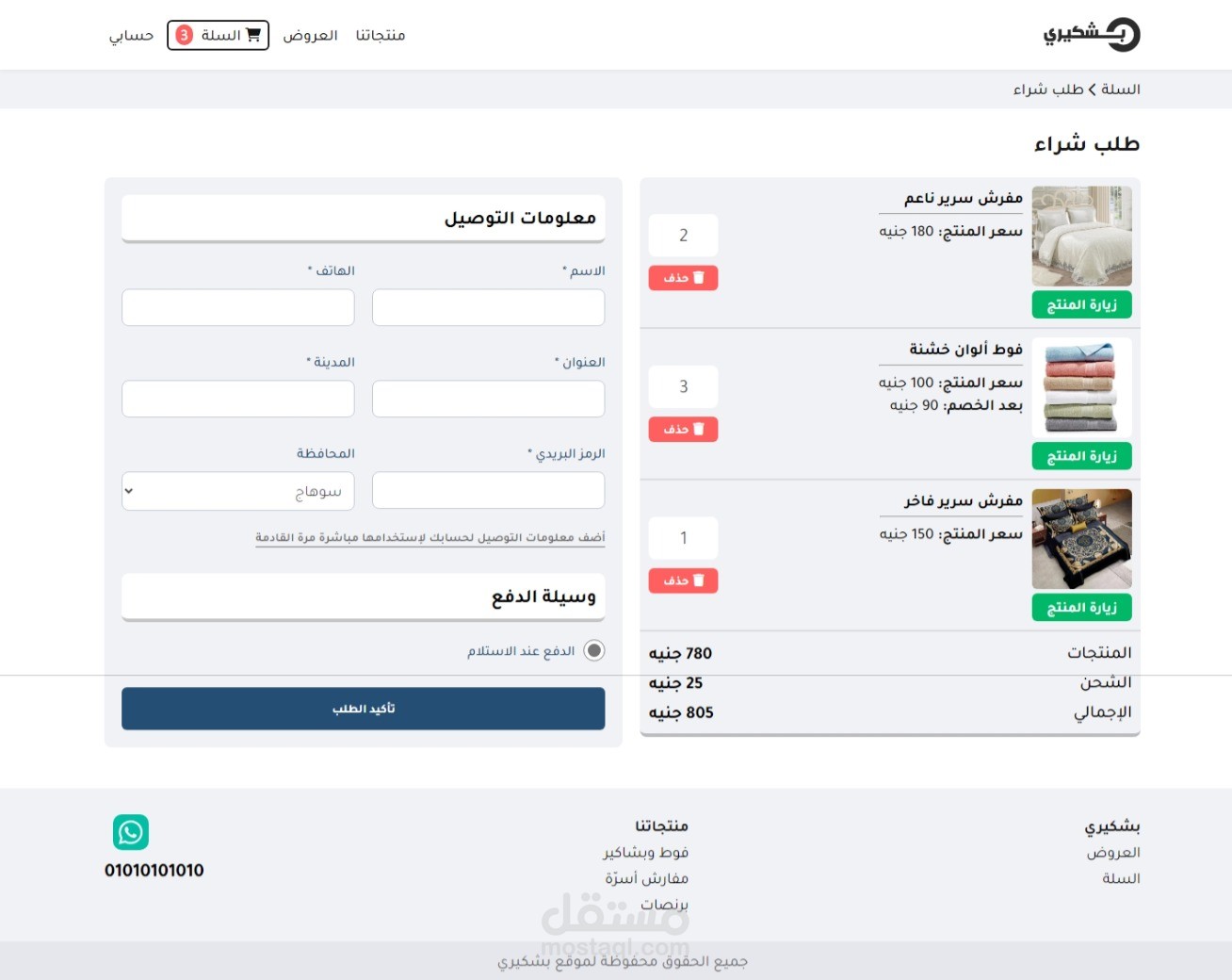This screenshot has height=980, width=1232.
Task: Click the الرمز البريدي postal code field
Action: point(489,490)
